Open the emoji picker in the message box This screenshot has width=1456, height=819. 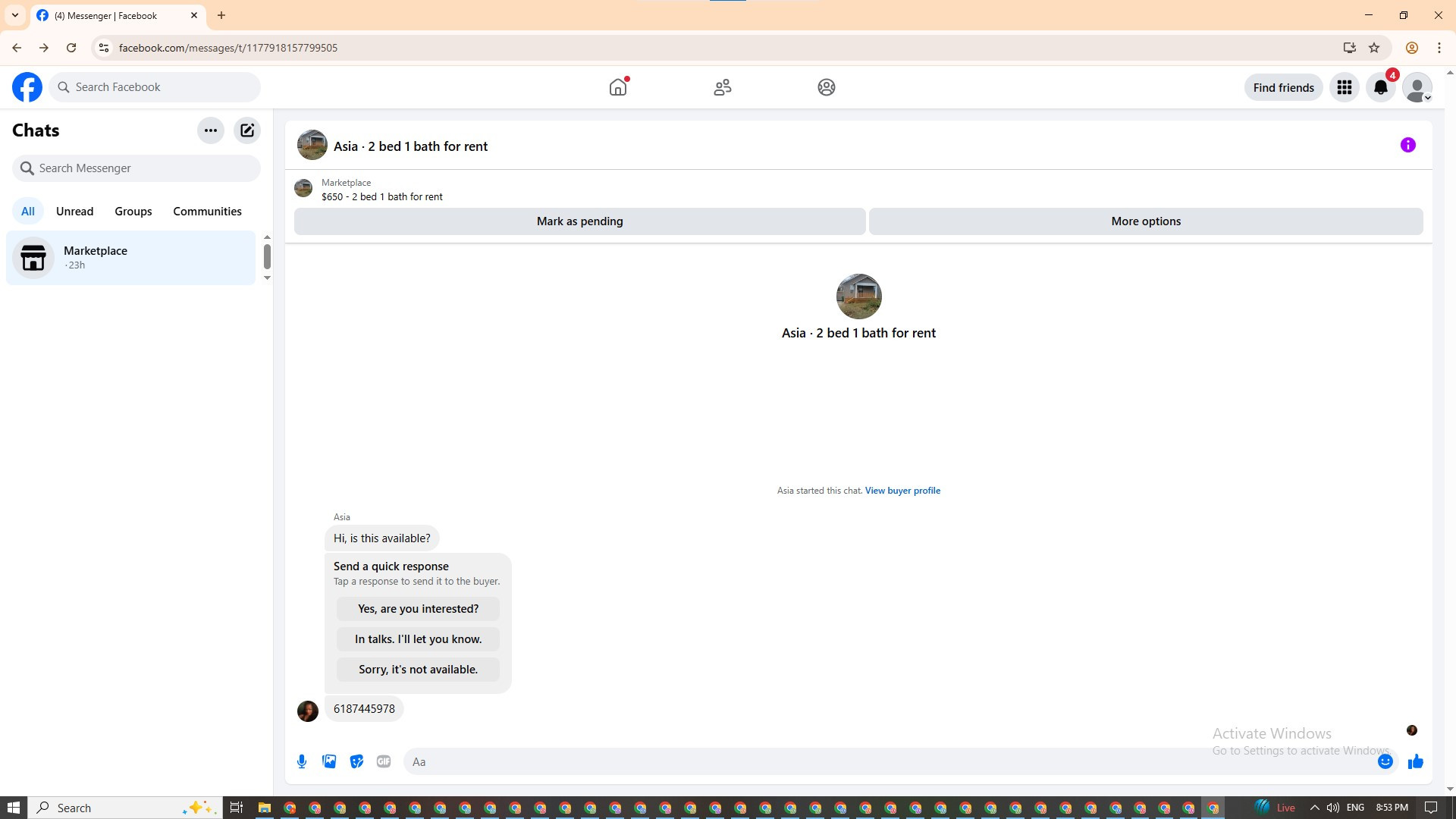point(1385,761)
